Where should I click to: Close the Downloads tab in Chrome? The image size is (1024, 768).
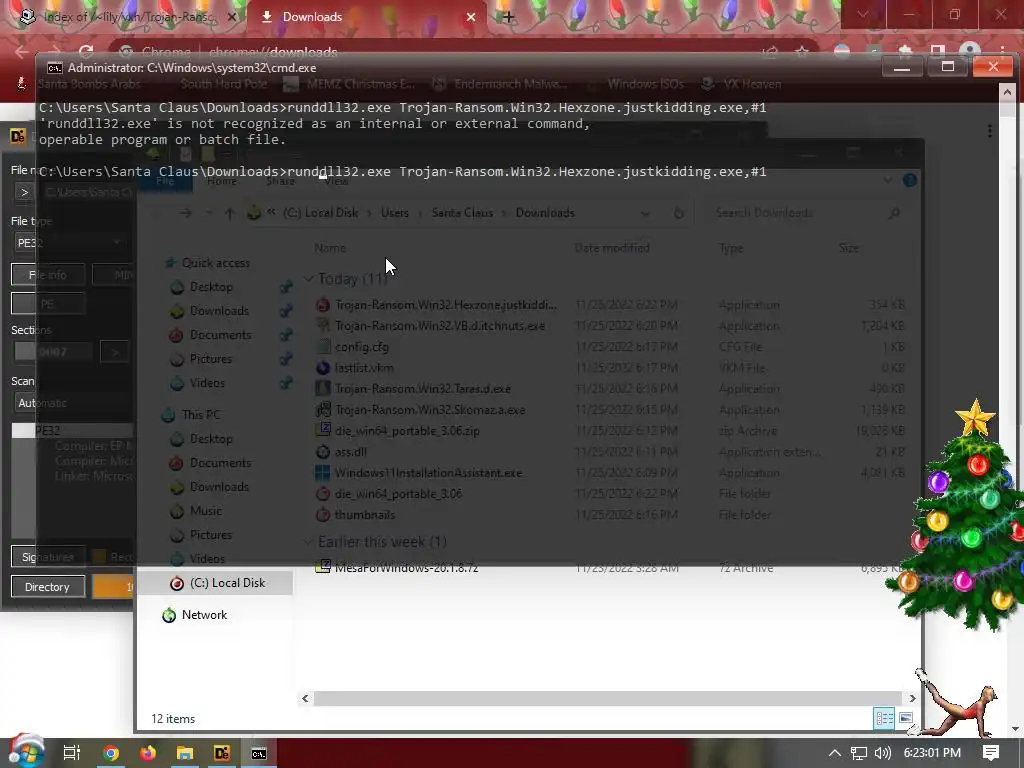(x=470, y=17)
